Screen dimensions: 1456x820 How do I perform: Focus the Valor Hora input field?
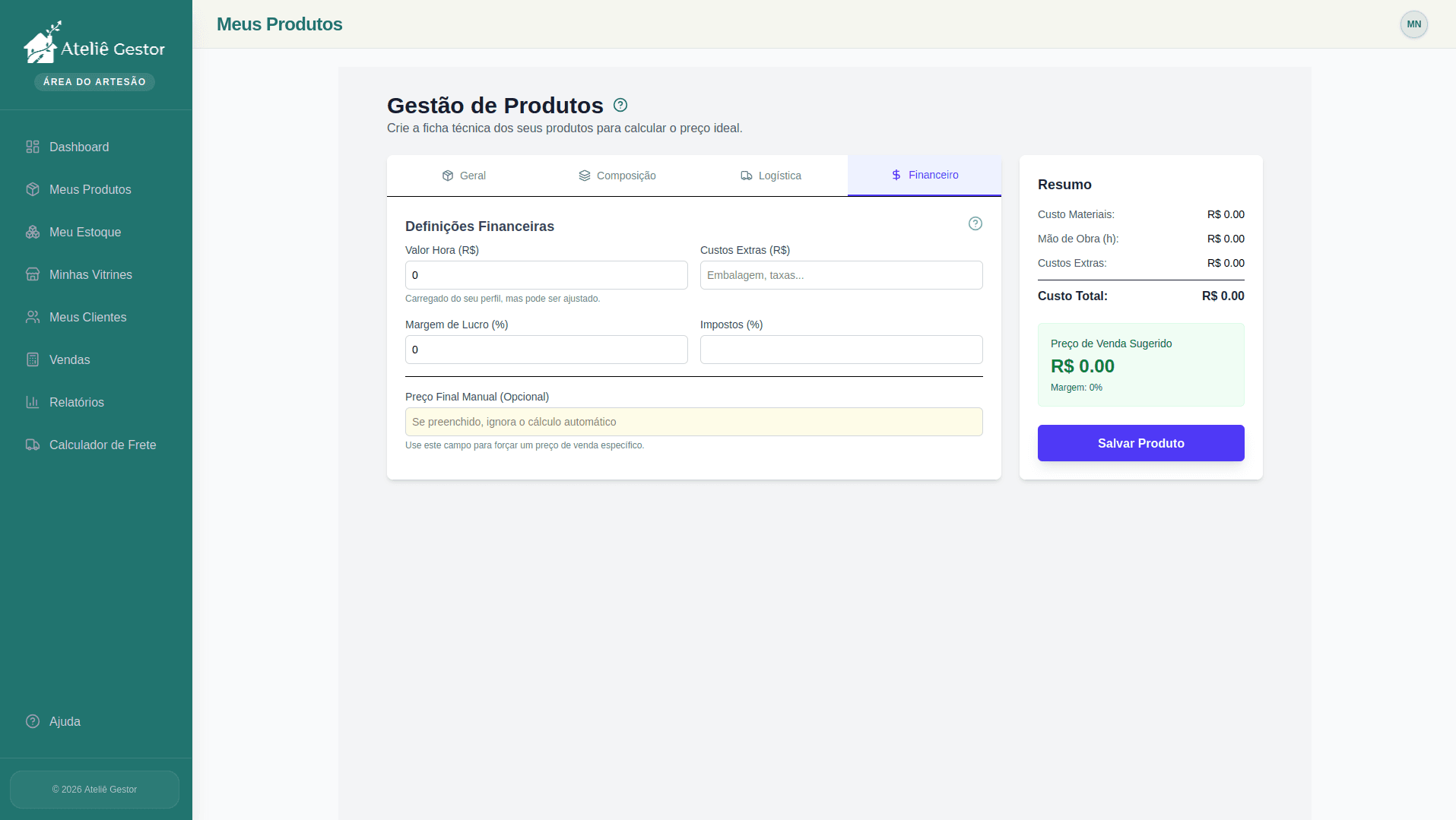pyautogui.click(x=546, y=274)
